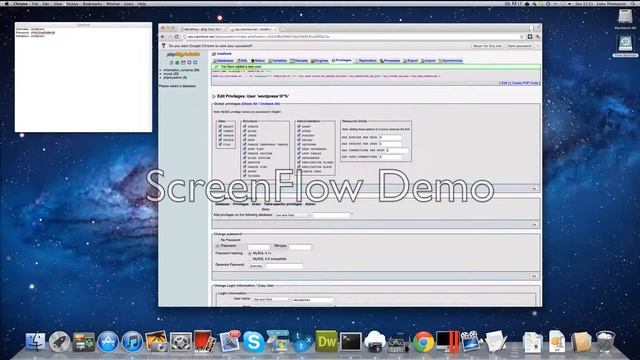
Task: Open System Preferences gear in Dock
Action: (x=180, y=341)
